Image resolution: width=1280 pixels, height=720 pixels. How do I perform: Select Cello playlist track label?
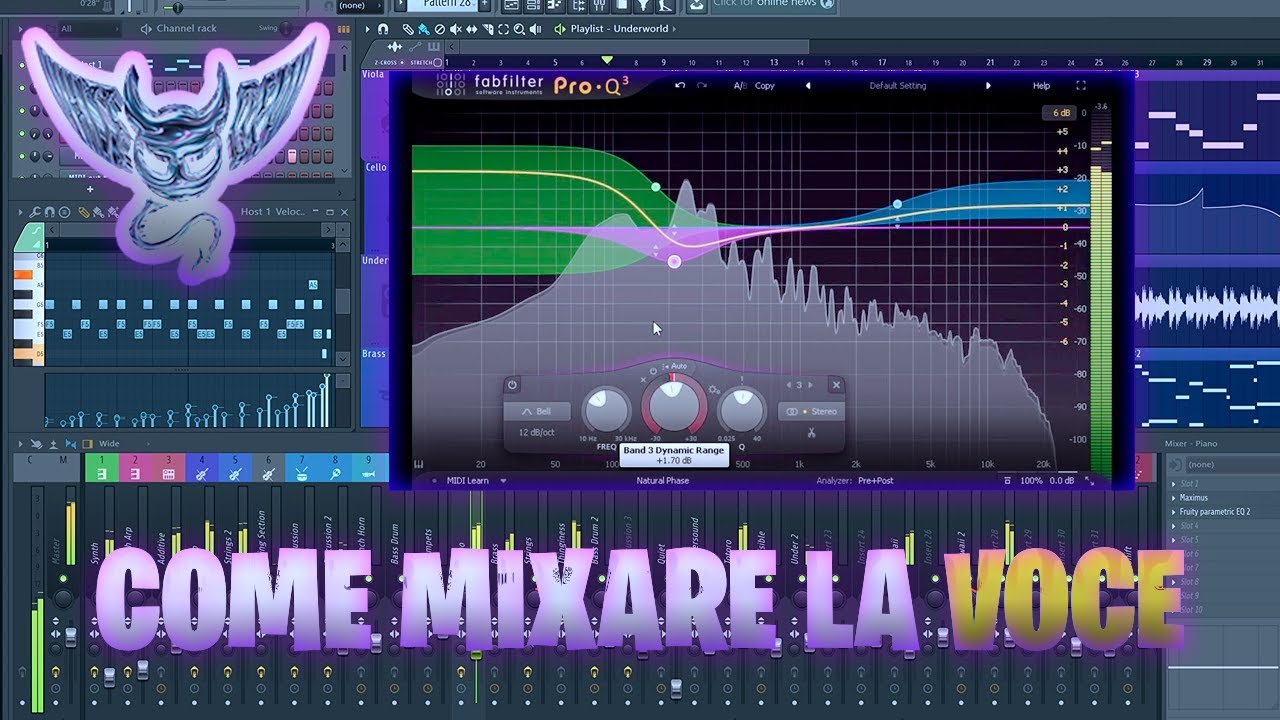coord(375,167)
